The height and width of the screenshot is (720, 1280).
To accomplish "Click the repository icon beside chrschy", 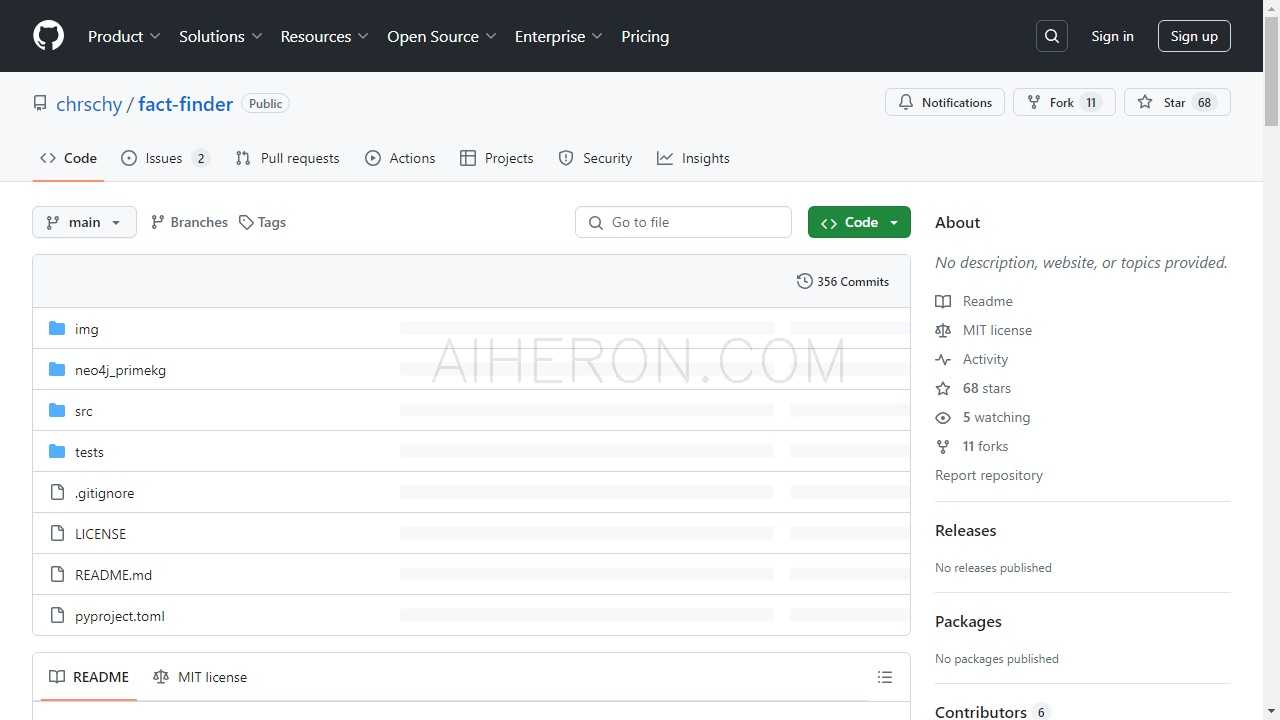I will (40, 103).
